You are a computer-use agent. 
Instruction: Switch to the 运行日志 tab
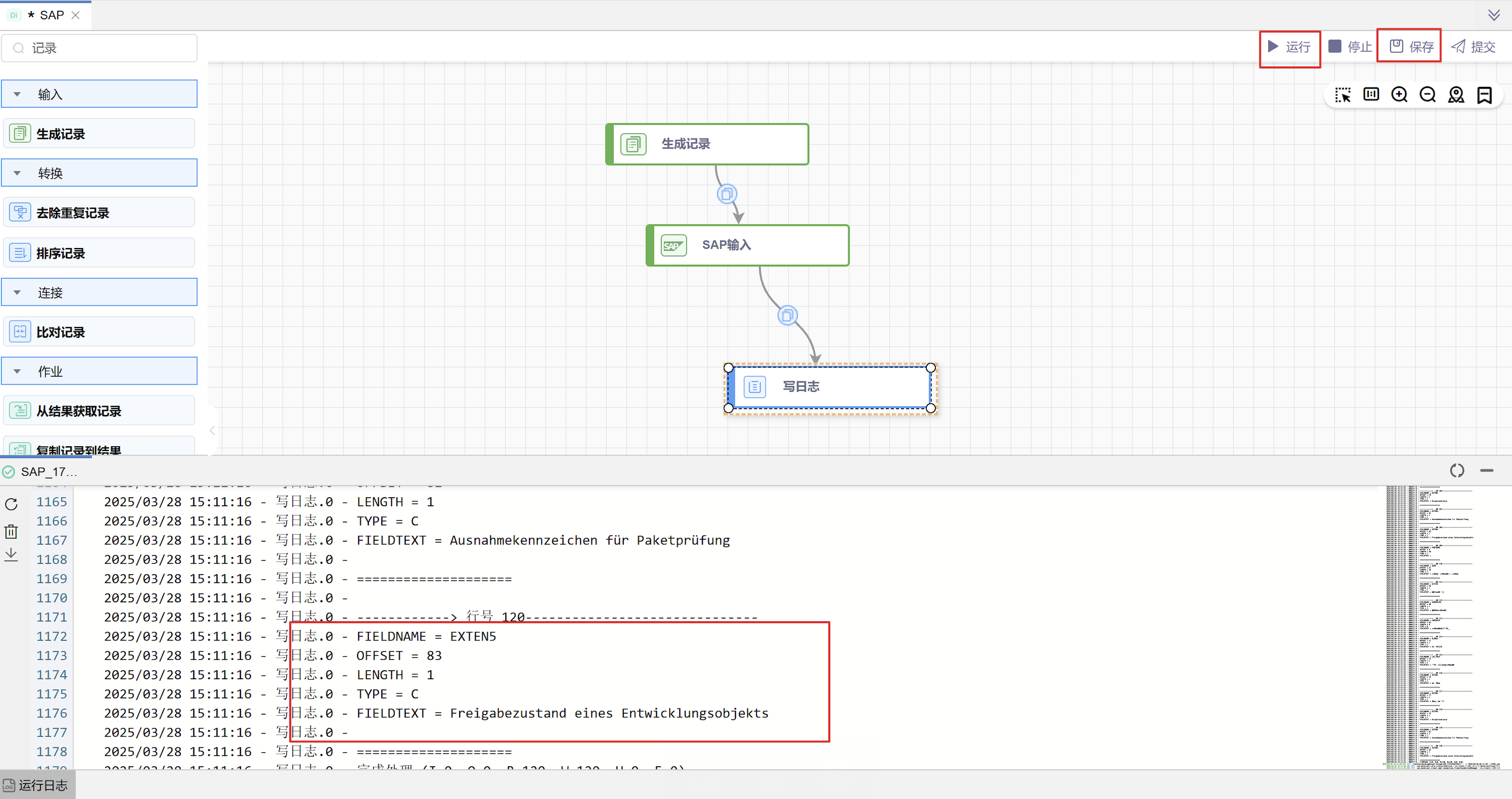coord(38,785)
